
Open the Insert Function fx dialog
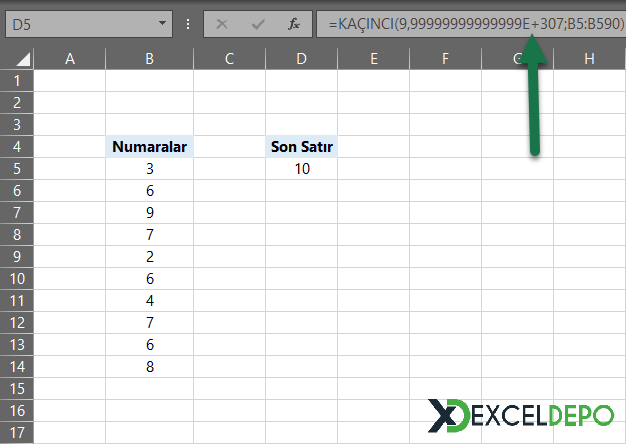click(294, 24)
